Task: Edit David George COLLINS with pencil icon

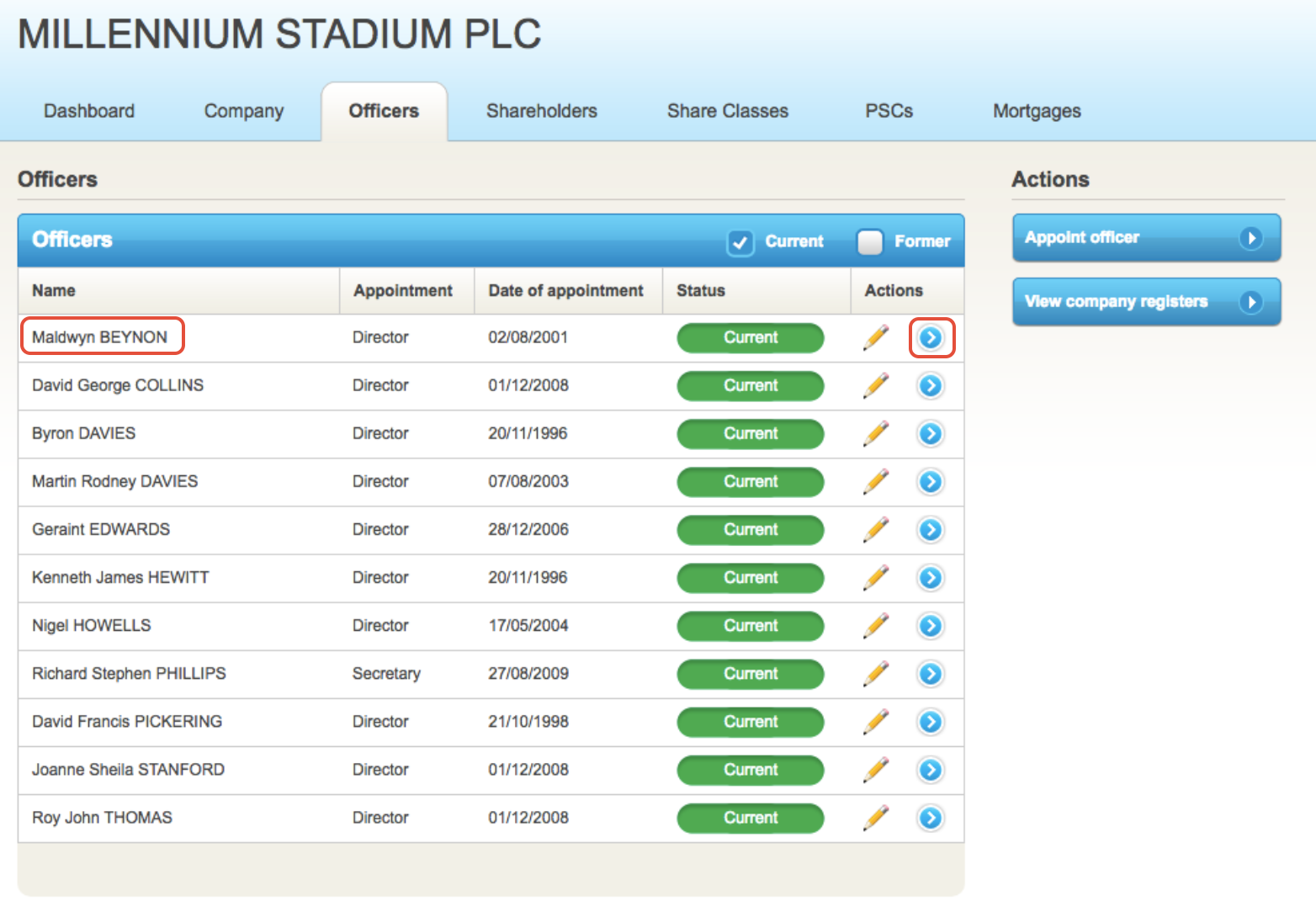Action: [876, 385]
